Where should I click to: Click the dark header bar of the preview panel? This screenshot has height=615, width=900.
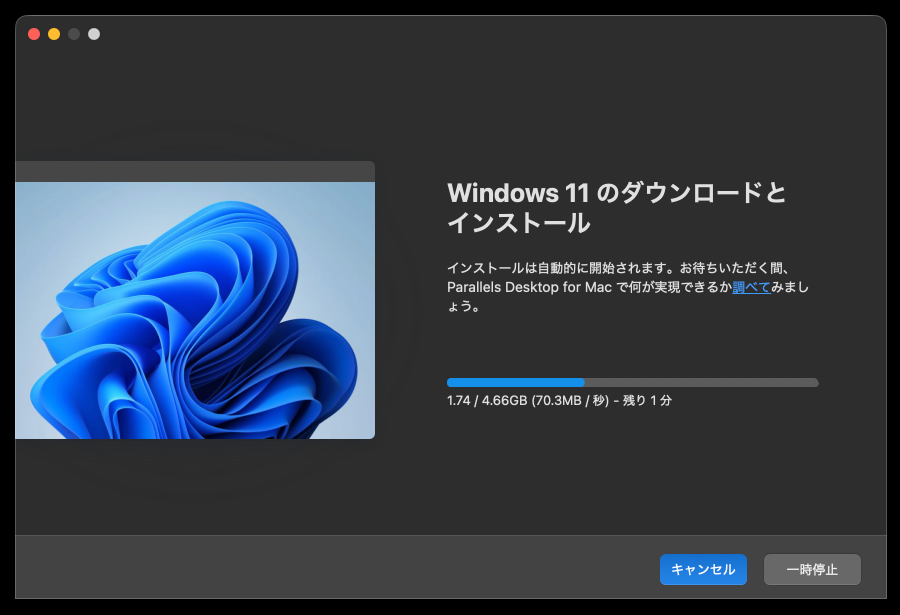[x=195, y=170]
